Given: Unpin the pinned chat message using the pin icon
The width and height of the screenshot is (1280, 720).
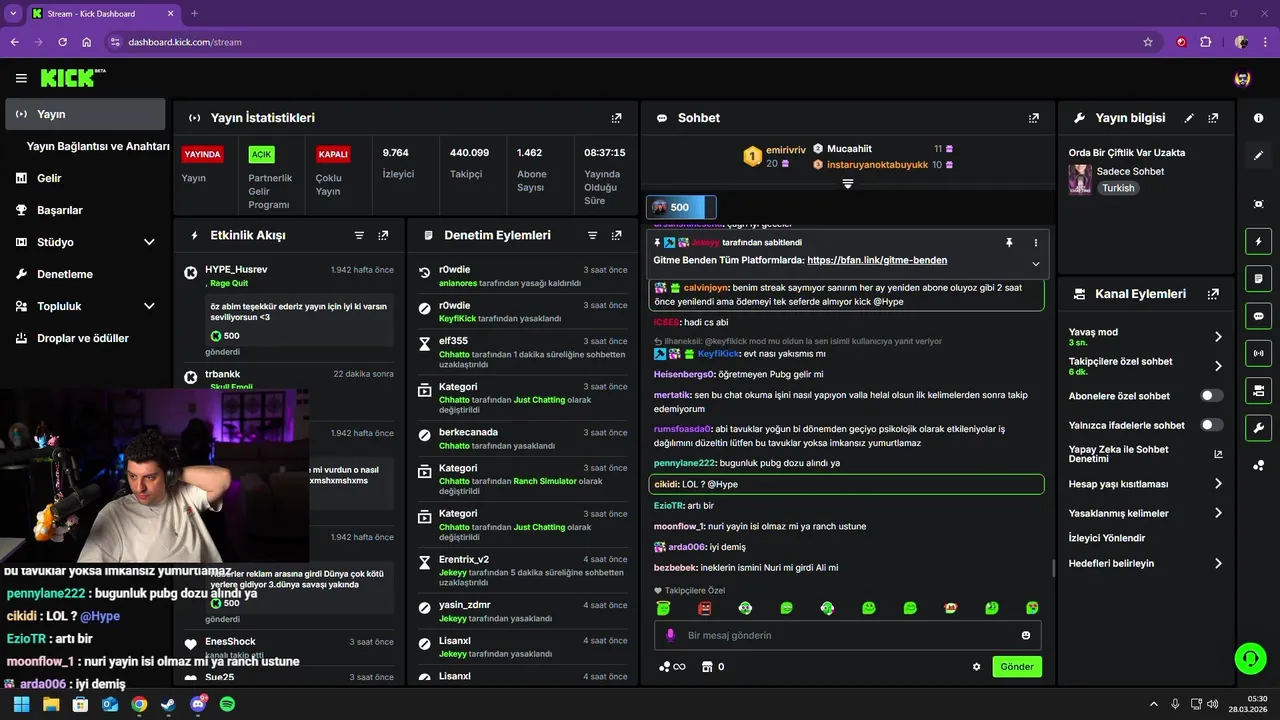Looking at the screenshot, I should (x=1009, y=242).
